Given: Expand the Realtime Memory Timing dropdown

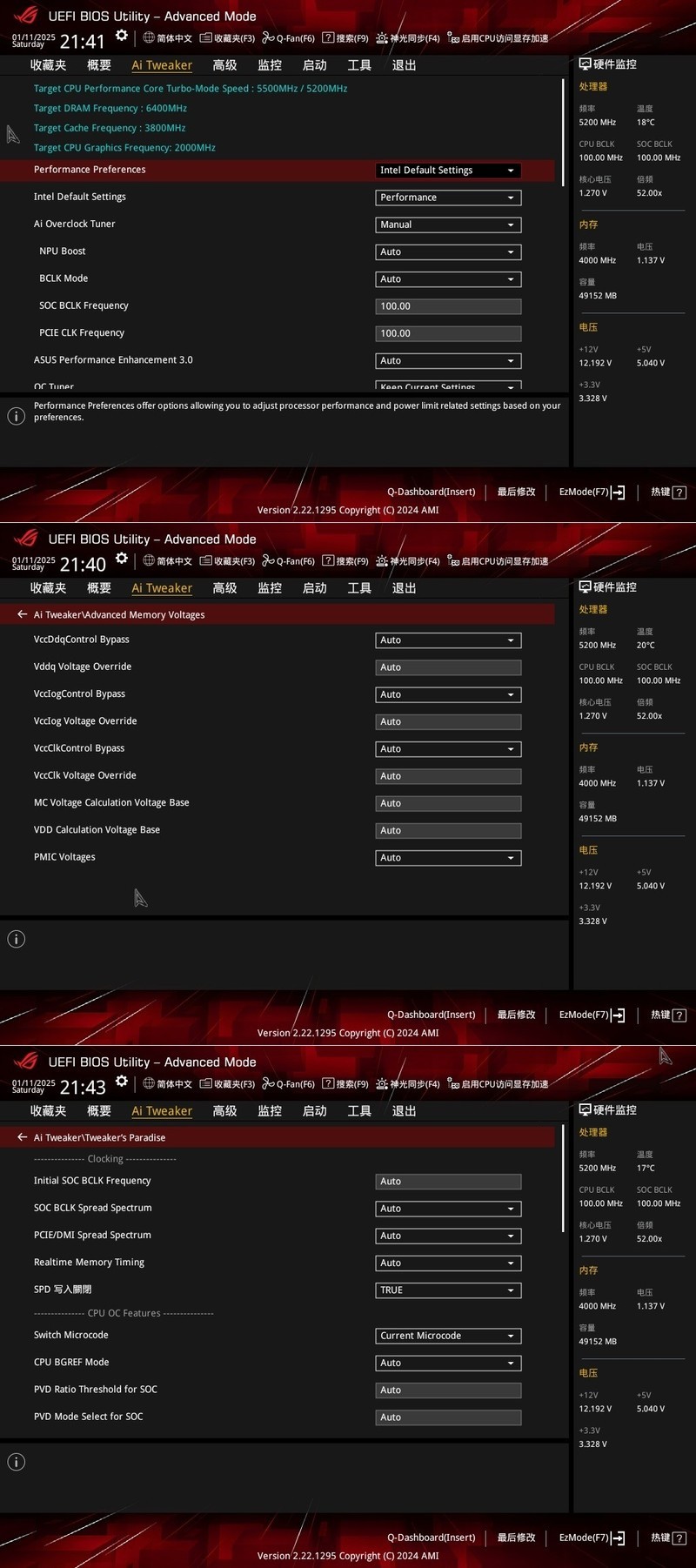Looking at the screenshot, I should click(448, 1263).
